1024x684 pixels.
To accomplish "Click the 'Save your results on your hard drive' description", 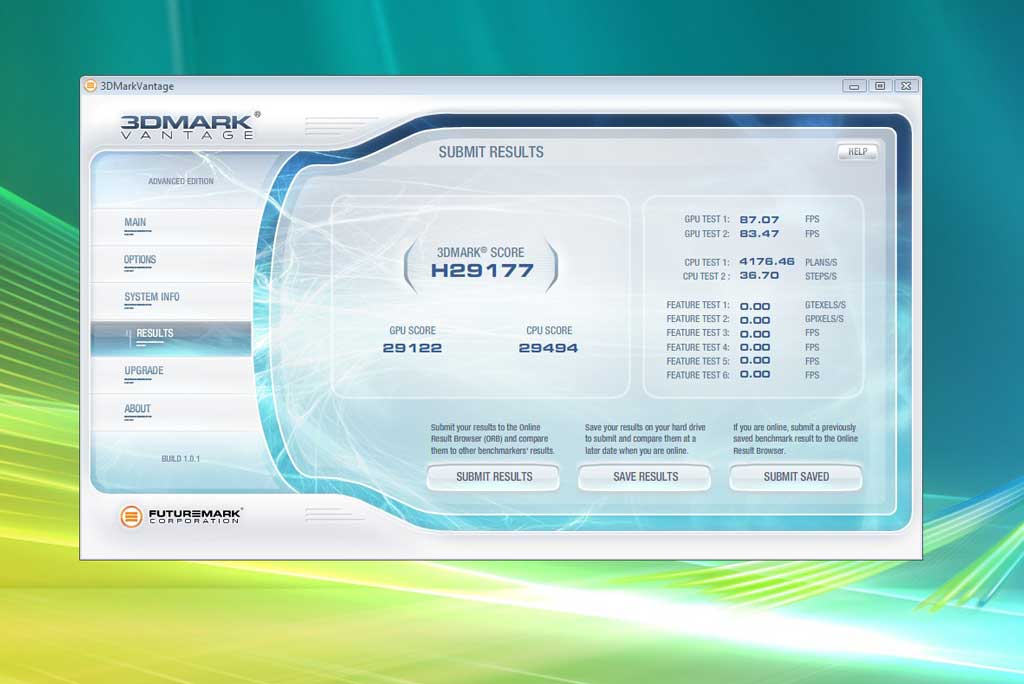I will 645,439.
